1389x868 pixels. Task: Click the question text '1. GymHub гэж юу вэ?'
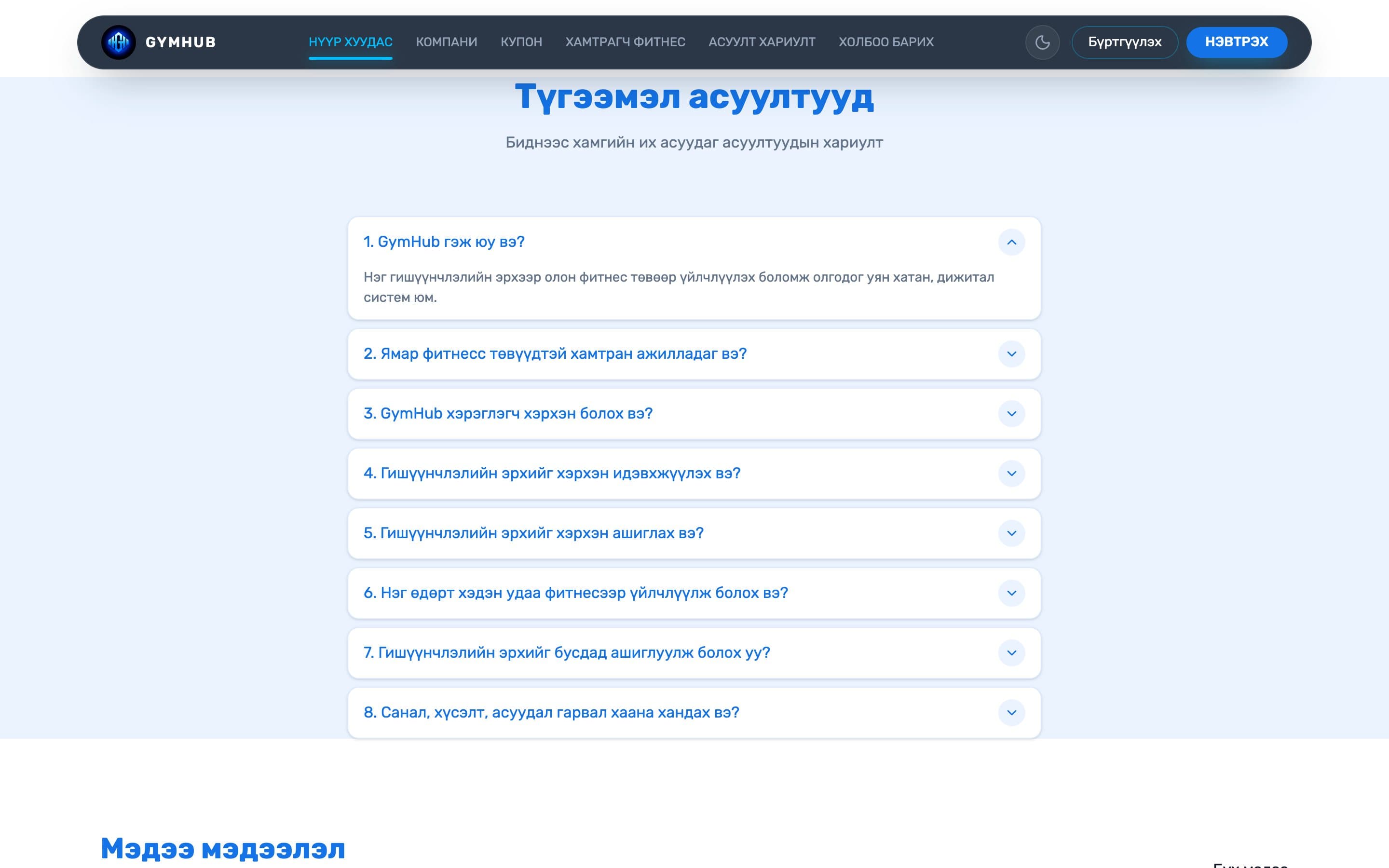[444, 242]
